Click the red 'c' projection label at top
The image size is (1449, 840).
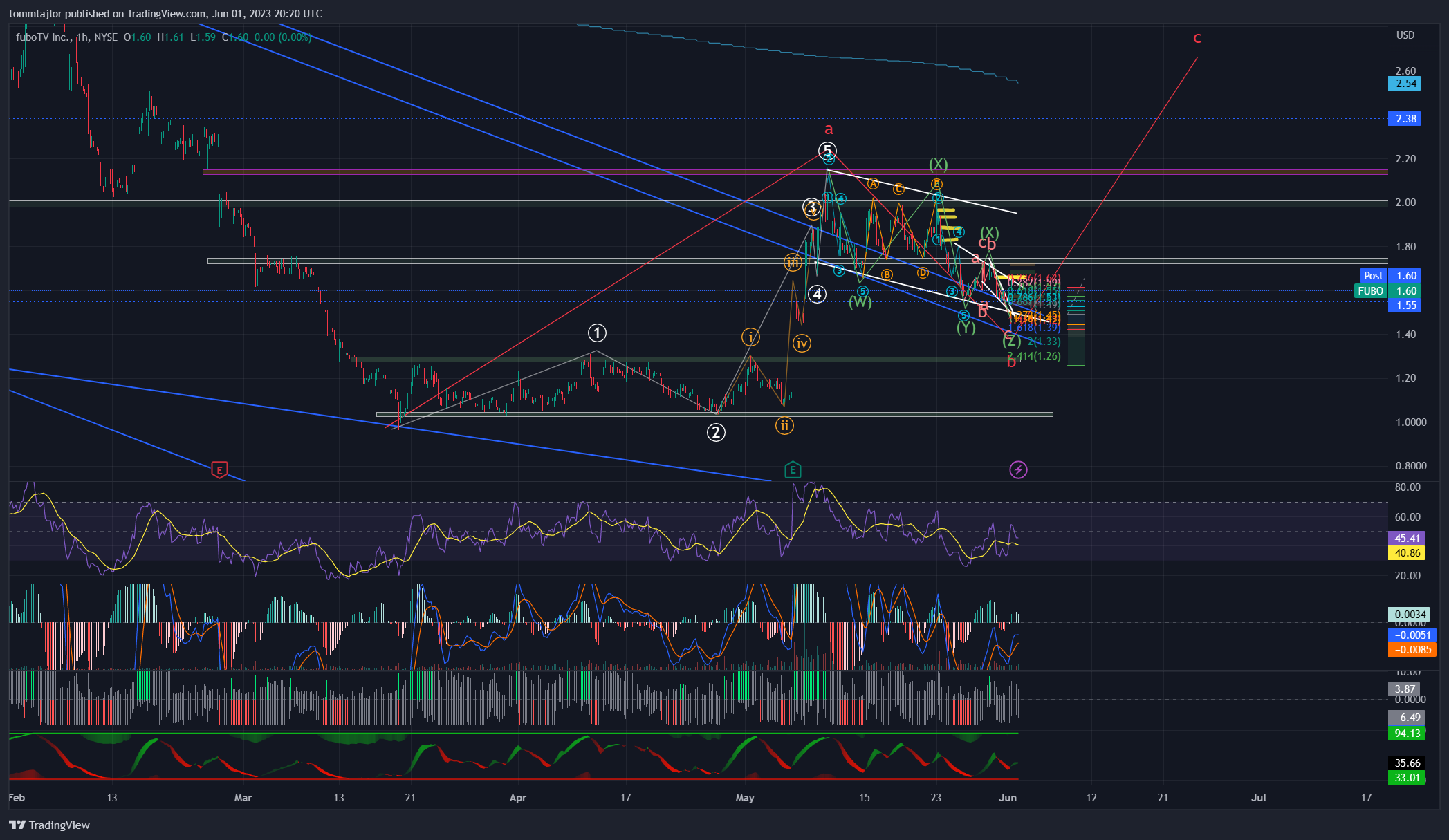tap(1197, 39)
